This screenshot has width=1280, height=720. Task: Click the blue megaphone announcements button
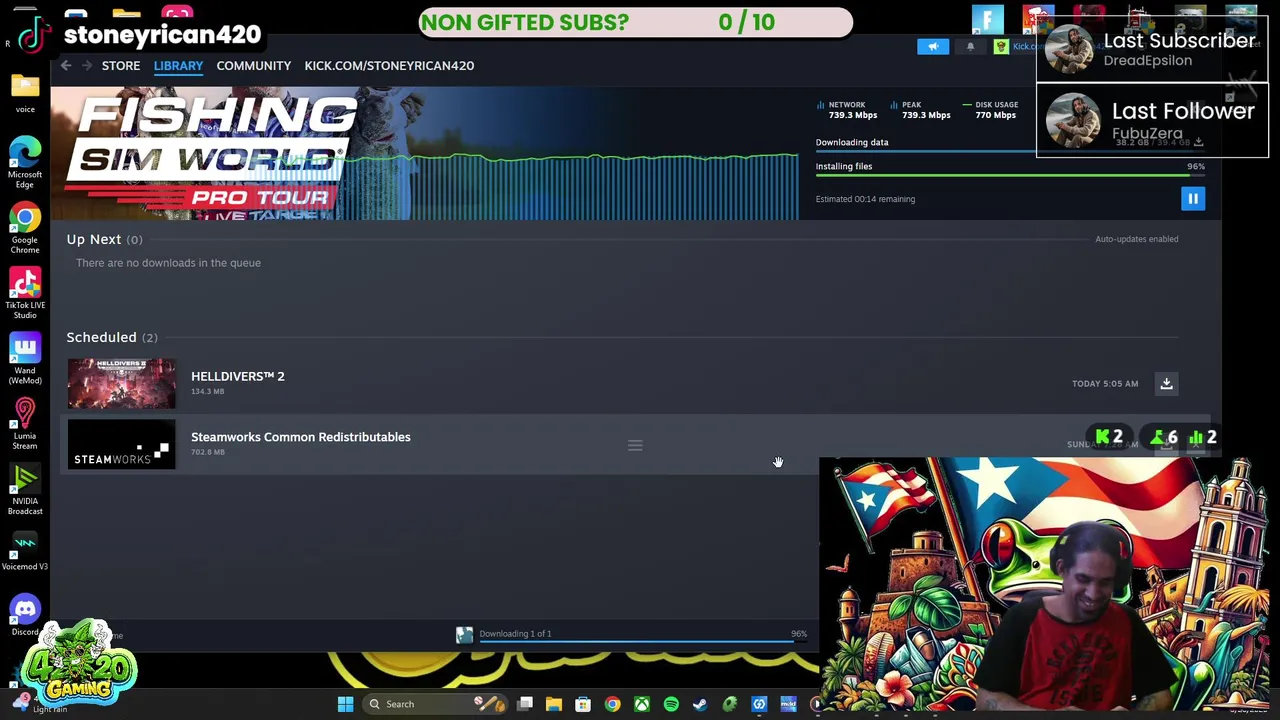coord(933,47)
